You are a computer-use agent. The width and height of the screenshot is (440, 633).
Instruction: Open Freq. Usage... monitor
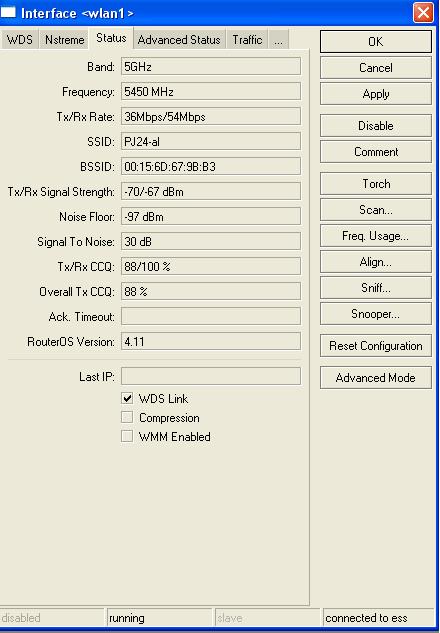pyautogui.click(x=376, y=236)
